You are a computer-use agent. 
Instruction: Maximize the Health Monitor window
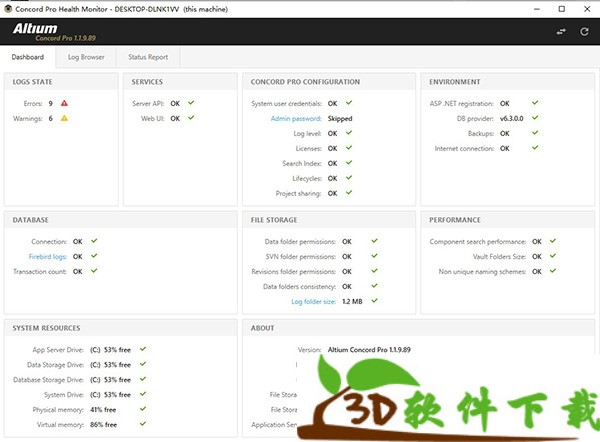point(562,9)
